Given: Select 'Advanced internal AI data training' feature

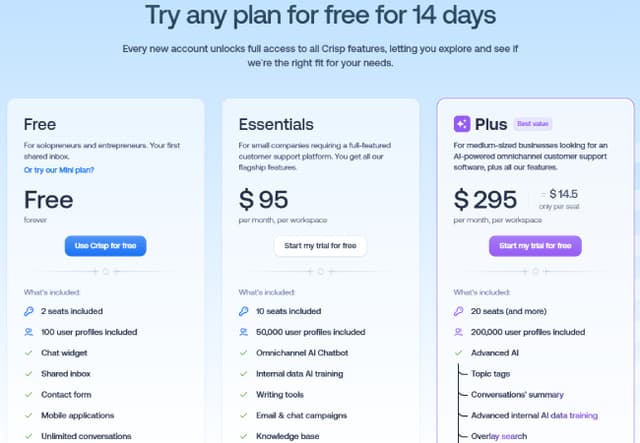Looking at the screenshot, I should tap(534, 416).
